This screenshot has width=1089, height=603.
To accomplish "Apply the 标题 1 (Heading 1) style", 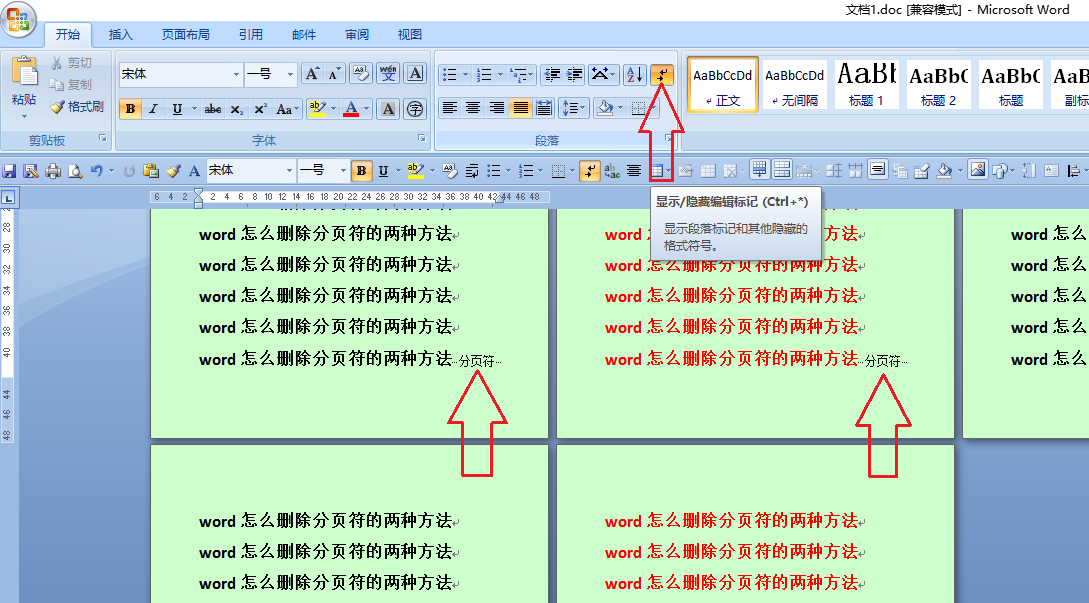I will point(867,84).
